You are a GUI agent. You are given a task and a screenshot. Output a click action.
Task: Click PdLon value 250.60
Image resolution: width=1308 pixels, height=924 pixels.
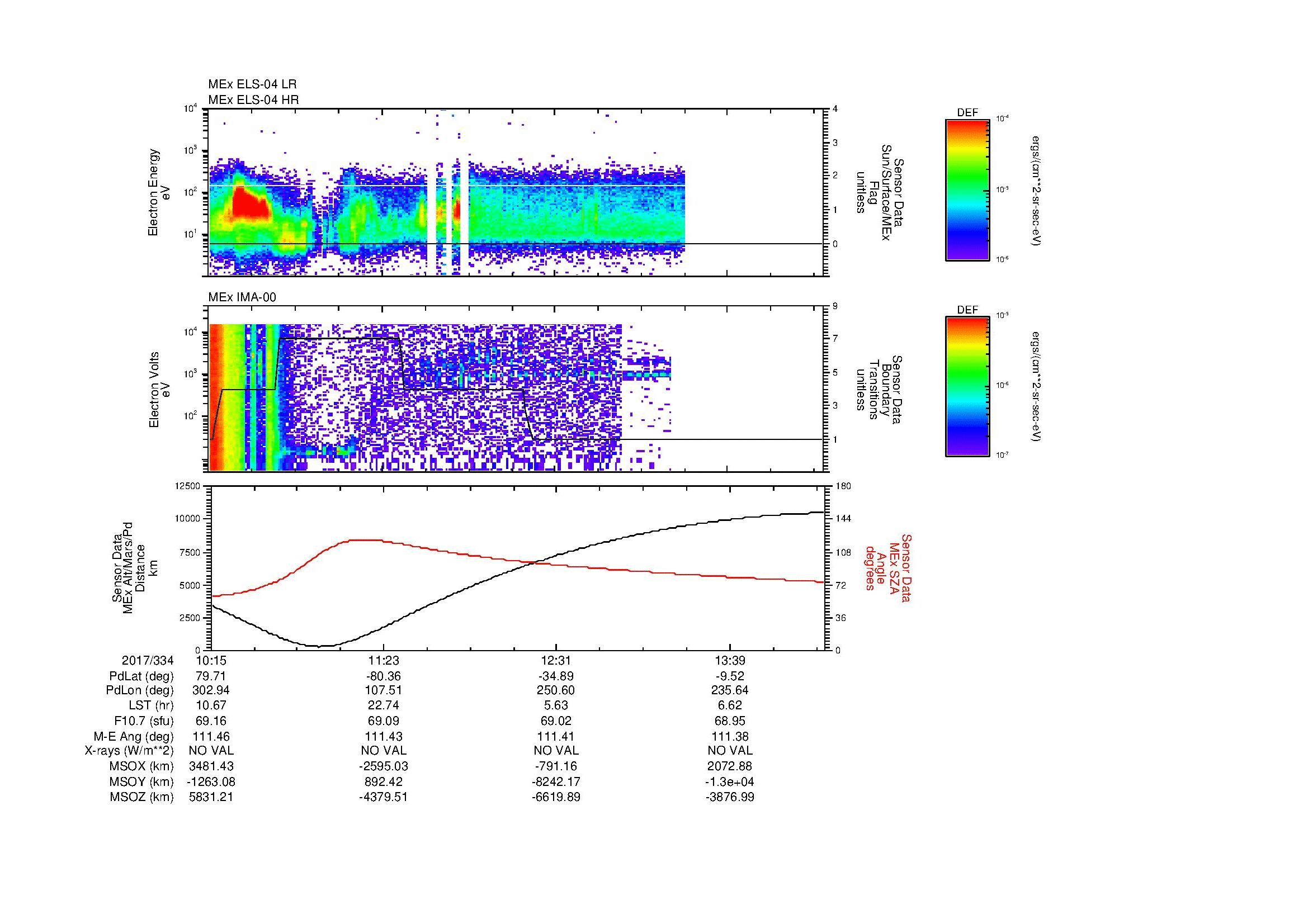coord(556,690)
